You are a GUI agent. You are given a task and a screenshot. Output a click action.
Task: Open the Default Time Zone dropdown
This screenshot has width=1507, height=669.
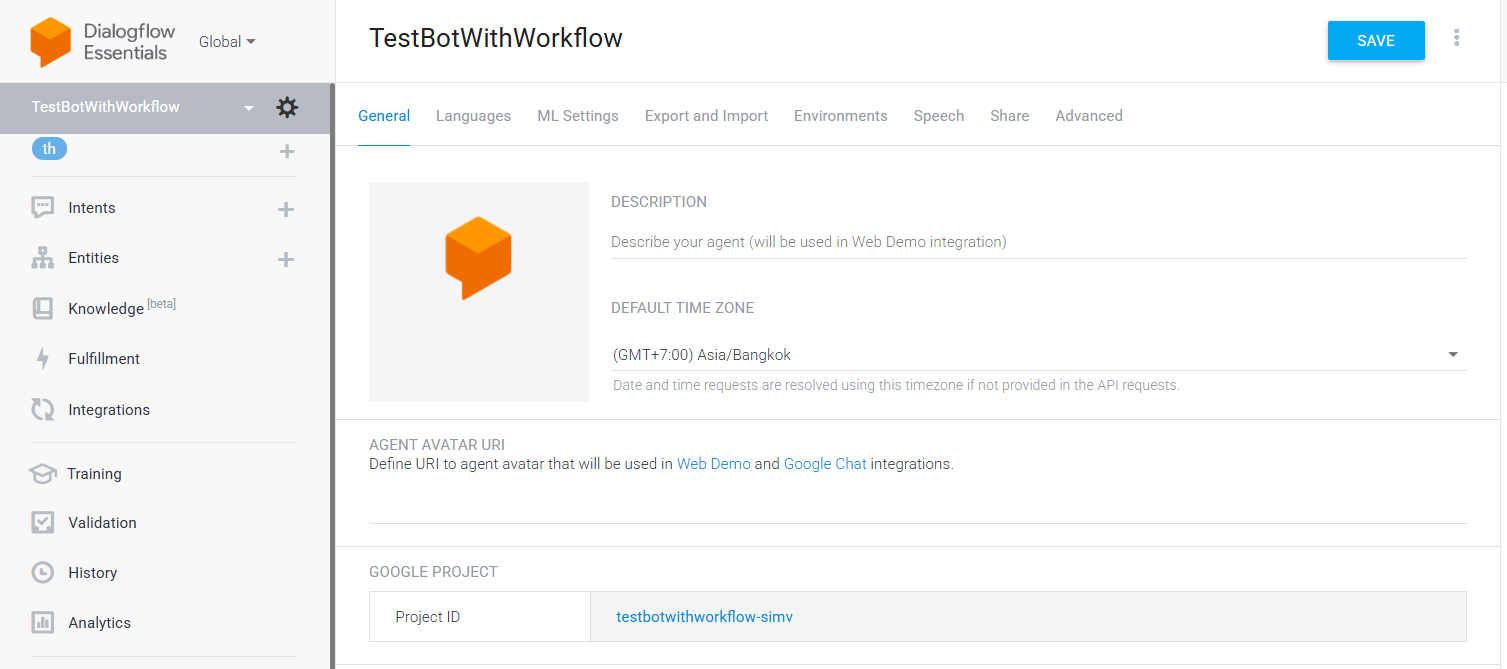[x=1038, y=355]
